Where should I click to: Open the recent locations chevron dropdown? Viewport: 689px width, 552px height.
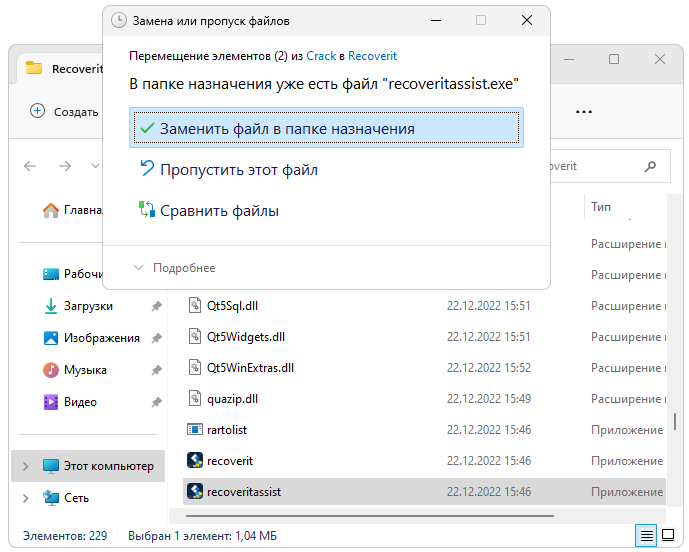95,166
